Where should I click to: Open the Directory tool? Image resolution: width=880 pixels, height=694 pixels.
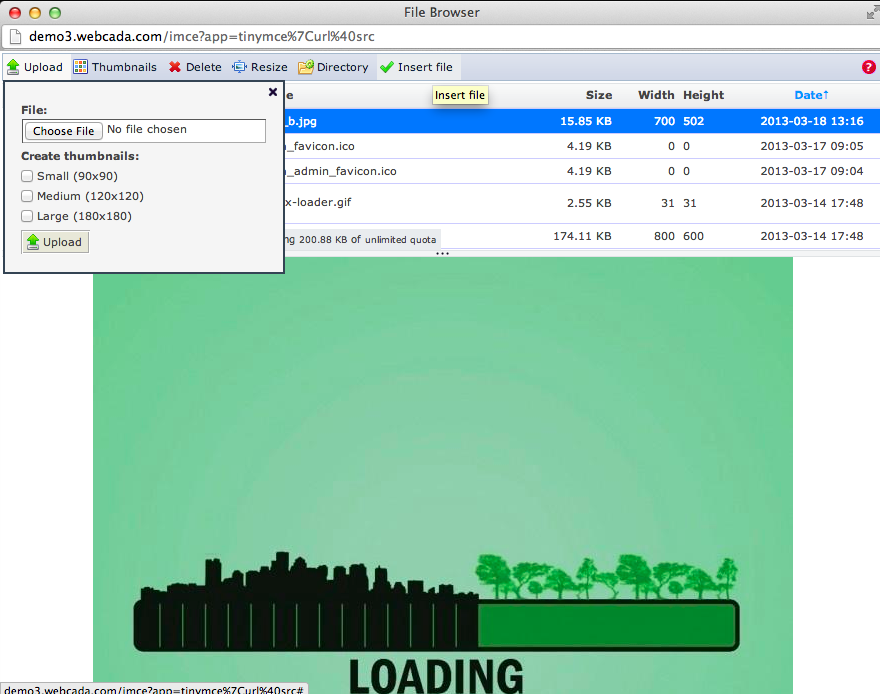pos(333,67)
